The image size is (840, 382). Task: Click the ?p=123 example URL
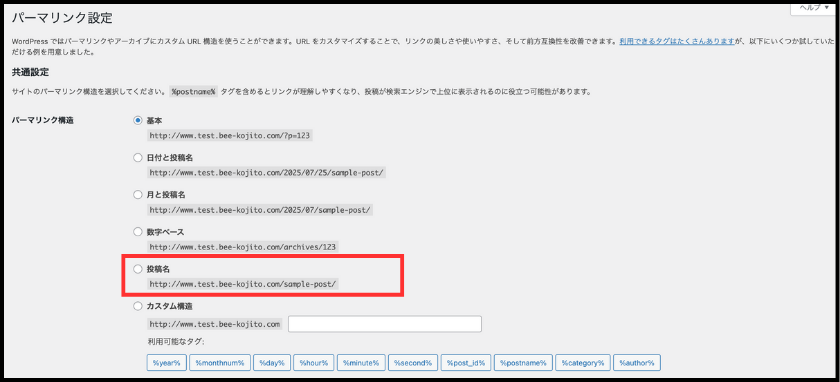(x=230, y=136)
